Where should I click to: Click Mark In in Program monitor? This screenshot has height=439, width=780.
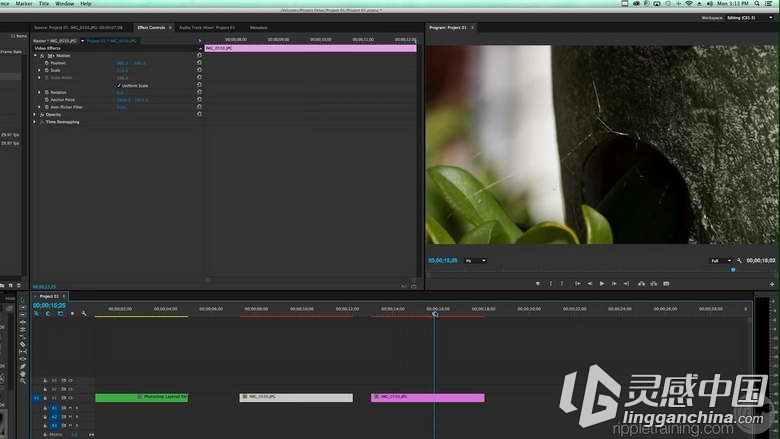551,284
